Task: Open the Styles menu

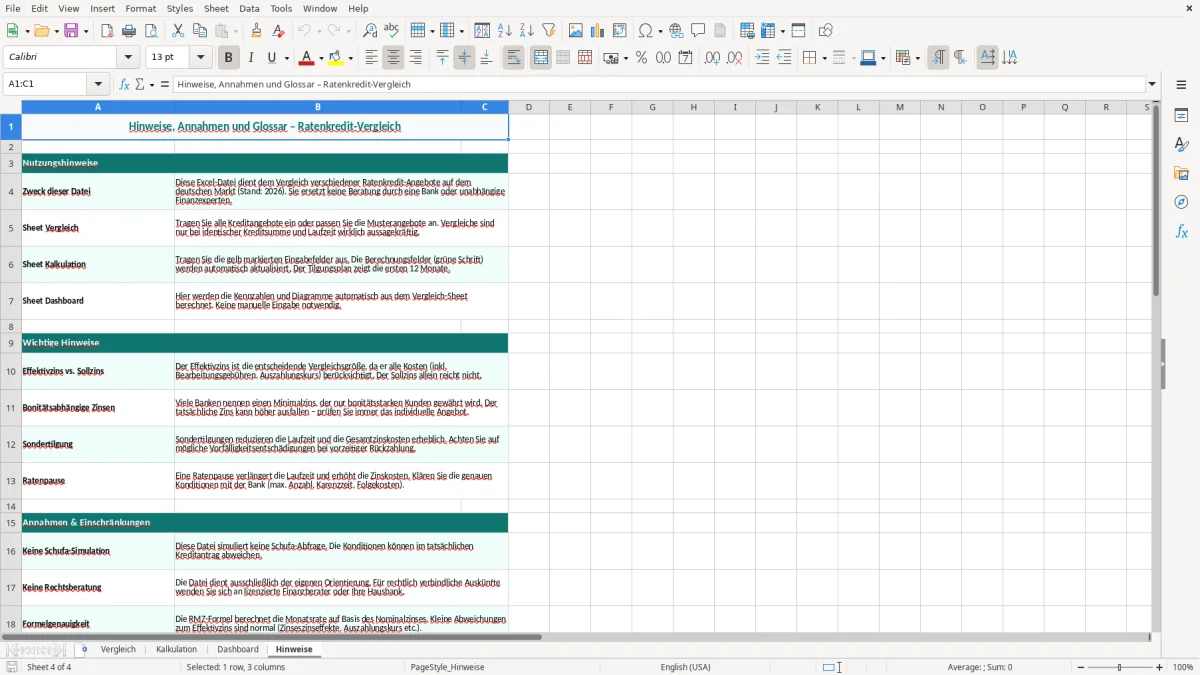Action: (180, 8)
